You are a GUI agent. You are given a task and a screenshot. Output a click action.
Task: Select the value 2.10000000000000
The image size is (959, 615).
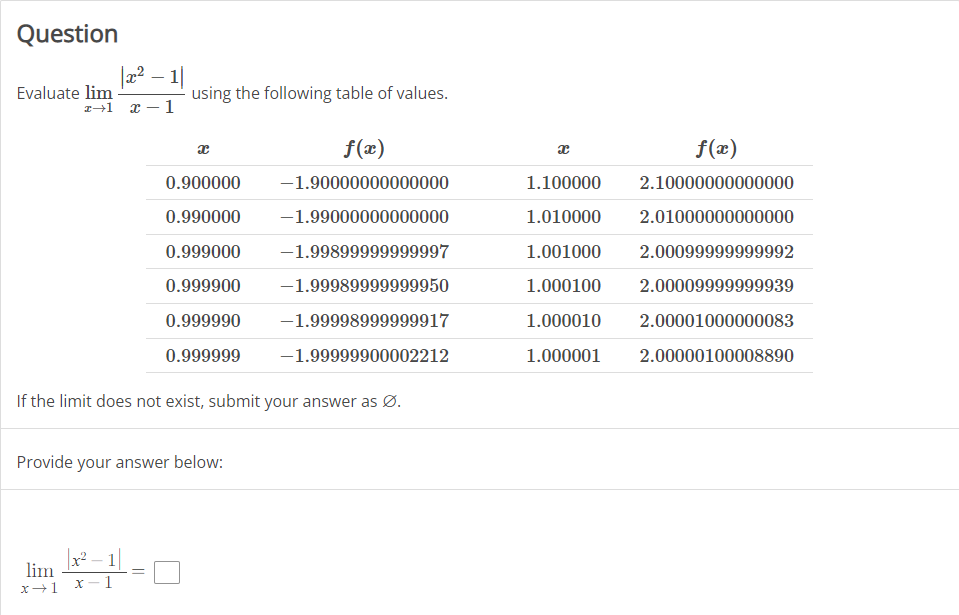718,183
